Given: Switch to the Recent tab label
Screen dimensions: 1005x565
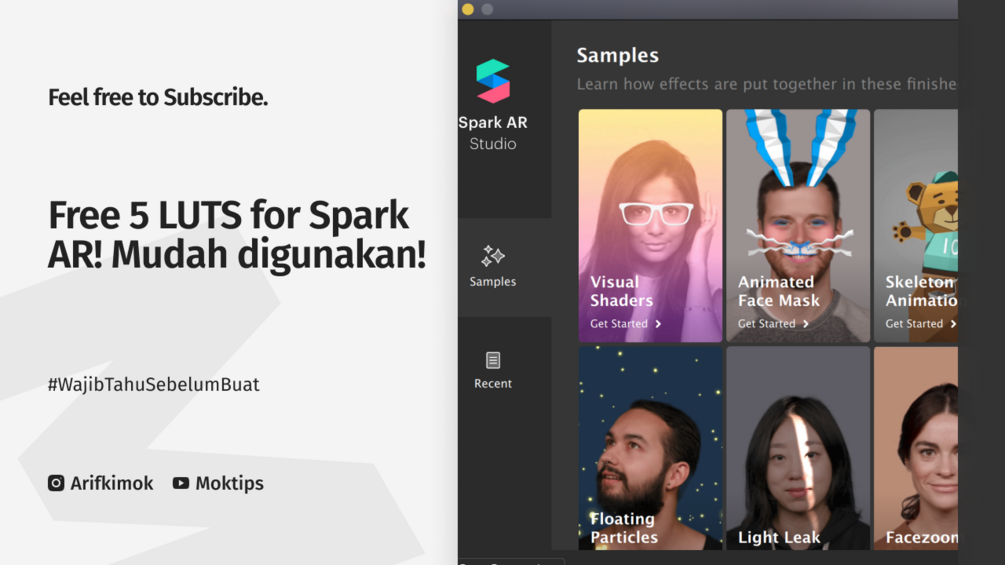Looking at the screenshot, I should click(493, 383).
